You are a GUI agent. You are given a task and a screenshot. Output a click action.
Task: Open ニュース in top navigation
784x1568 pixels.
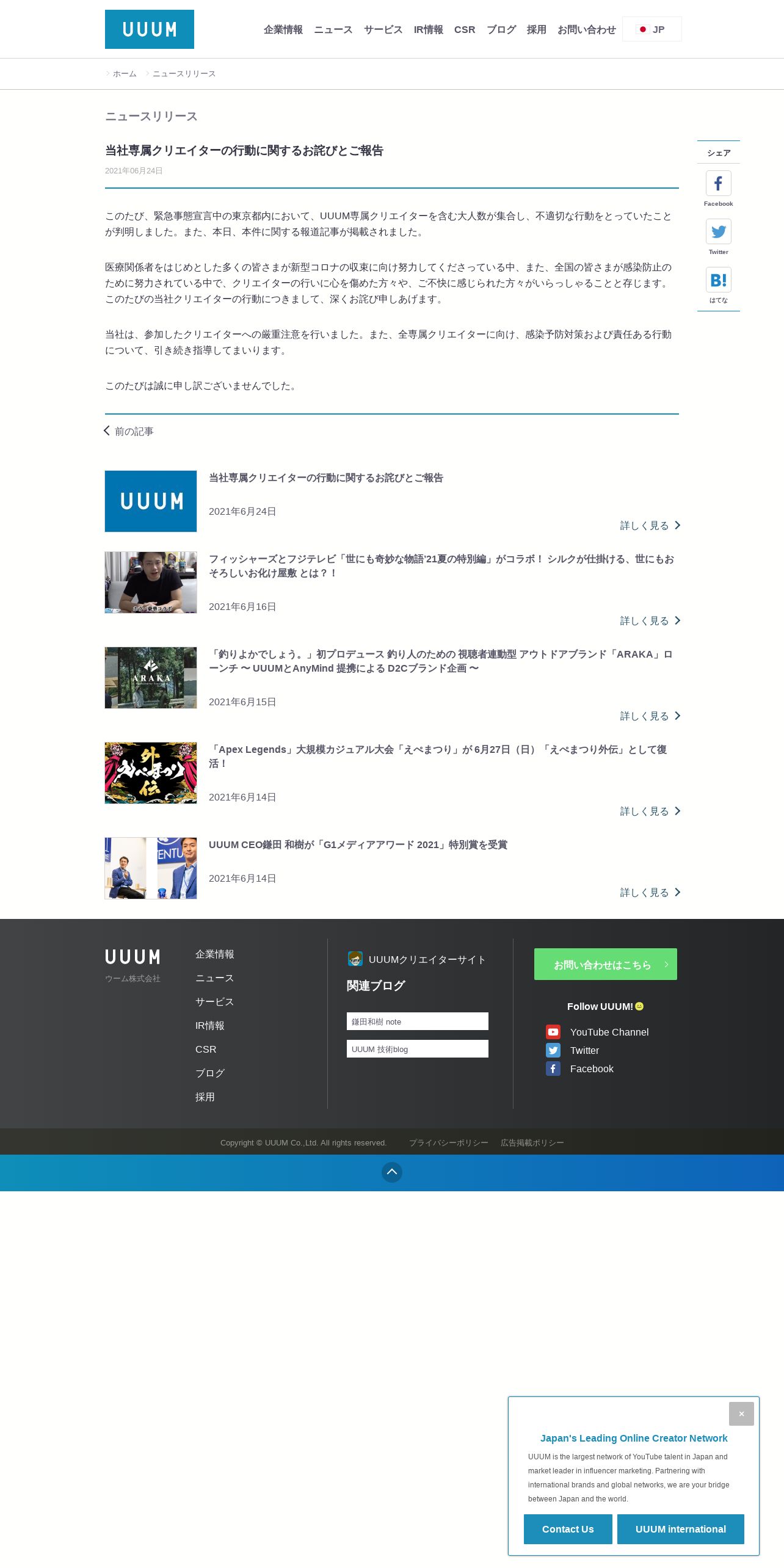click(333, 29)
